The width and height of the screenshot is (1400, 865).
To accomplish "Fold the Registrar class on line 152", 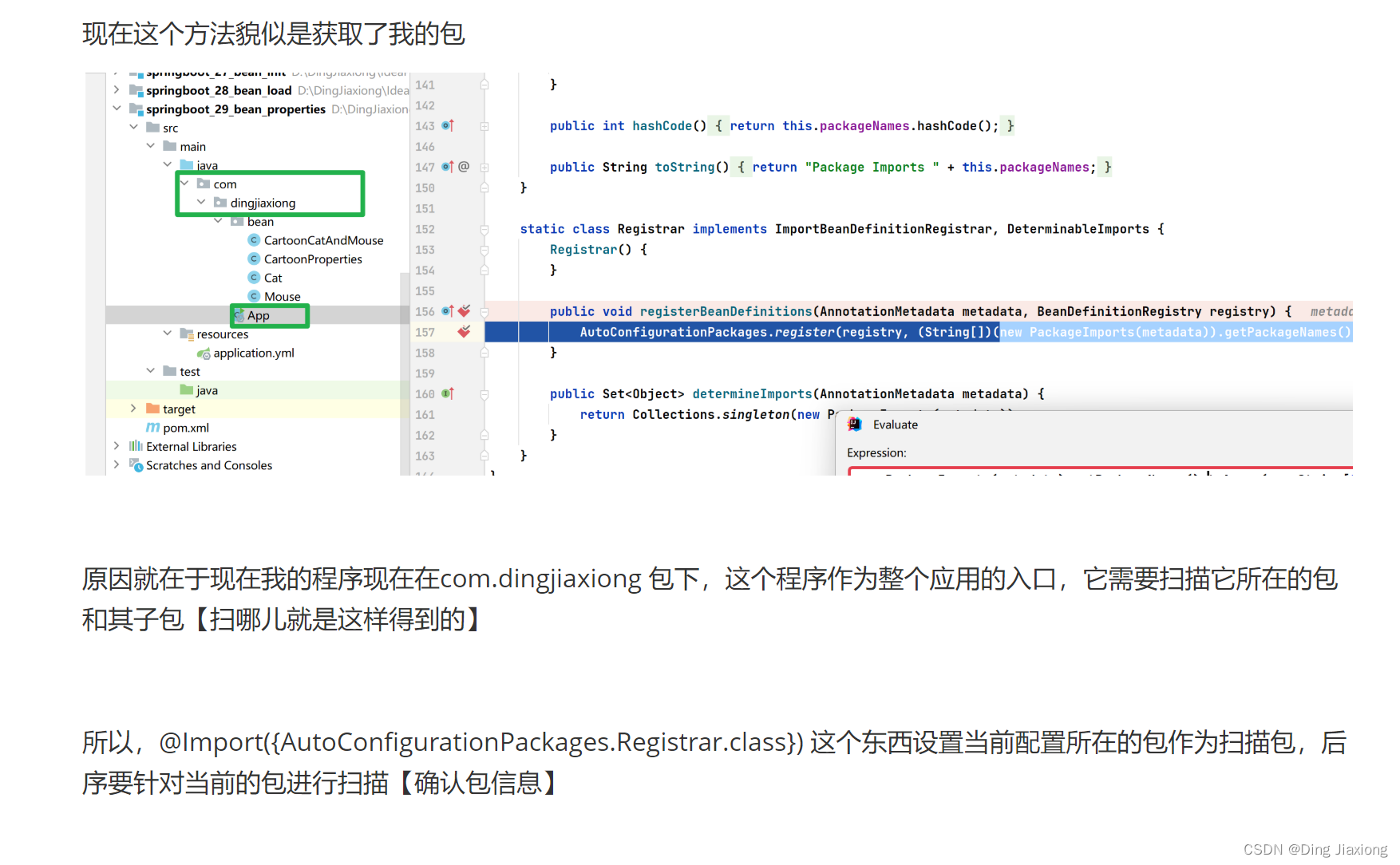I will point(484,230).
